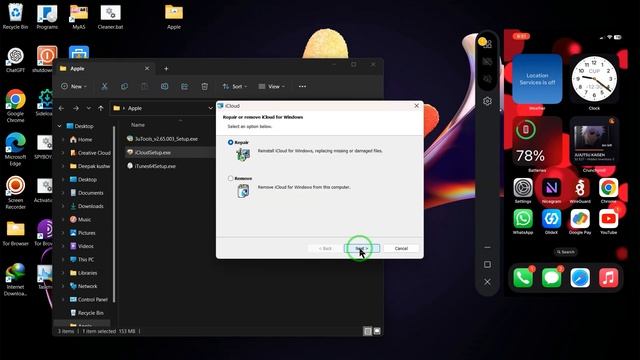Select iTunes64Setup.exe file
The image size is (640, 360).
151,166
